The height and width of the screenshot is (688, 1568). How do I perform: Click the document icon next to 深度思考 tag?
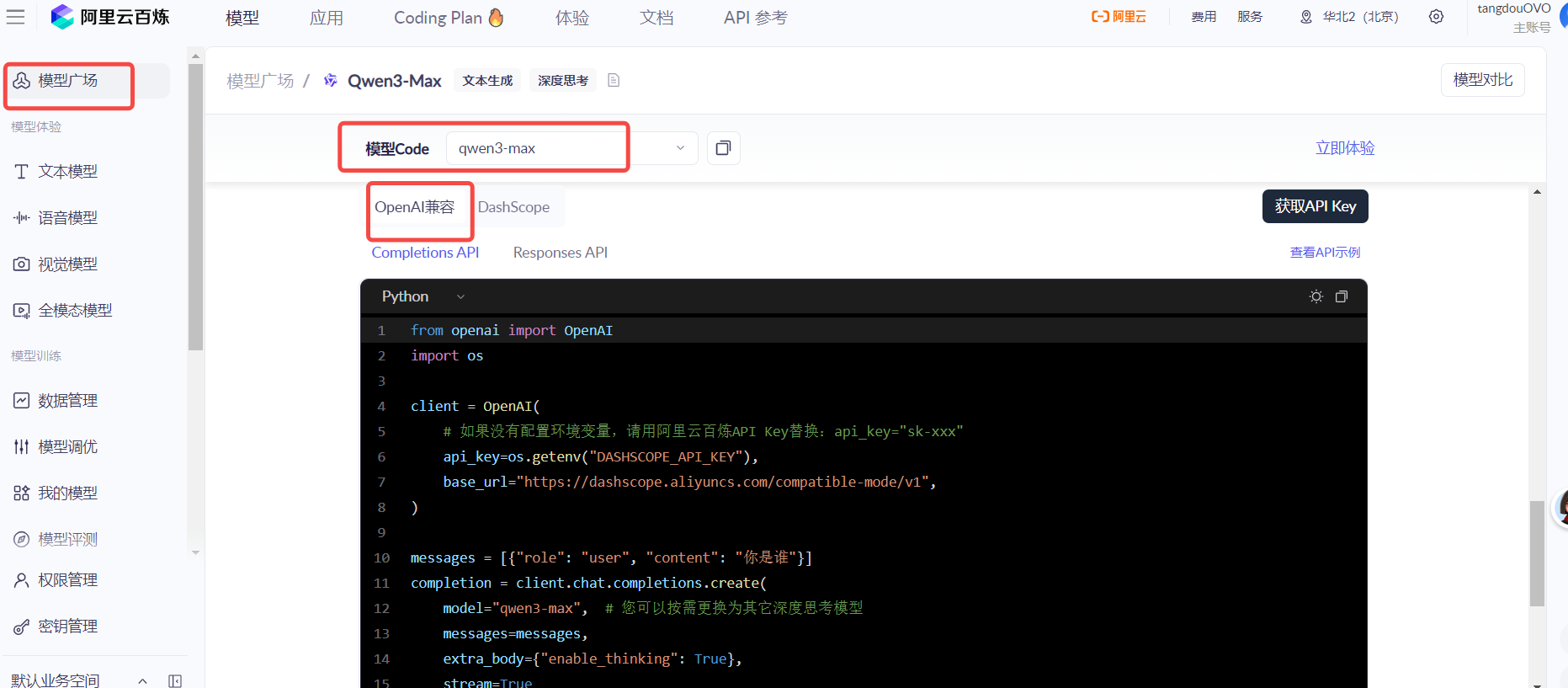(614, 80)
